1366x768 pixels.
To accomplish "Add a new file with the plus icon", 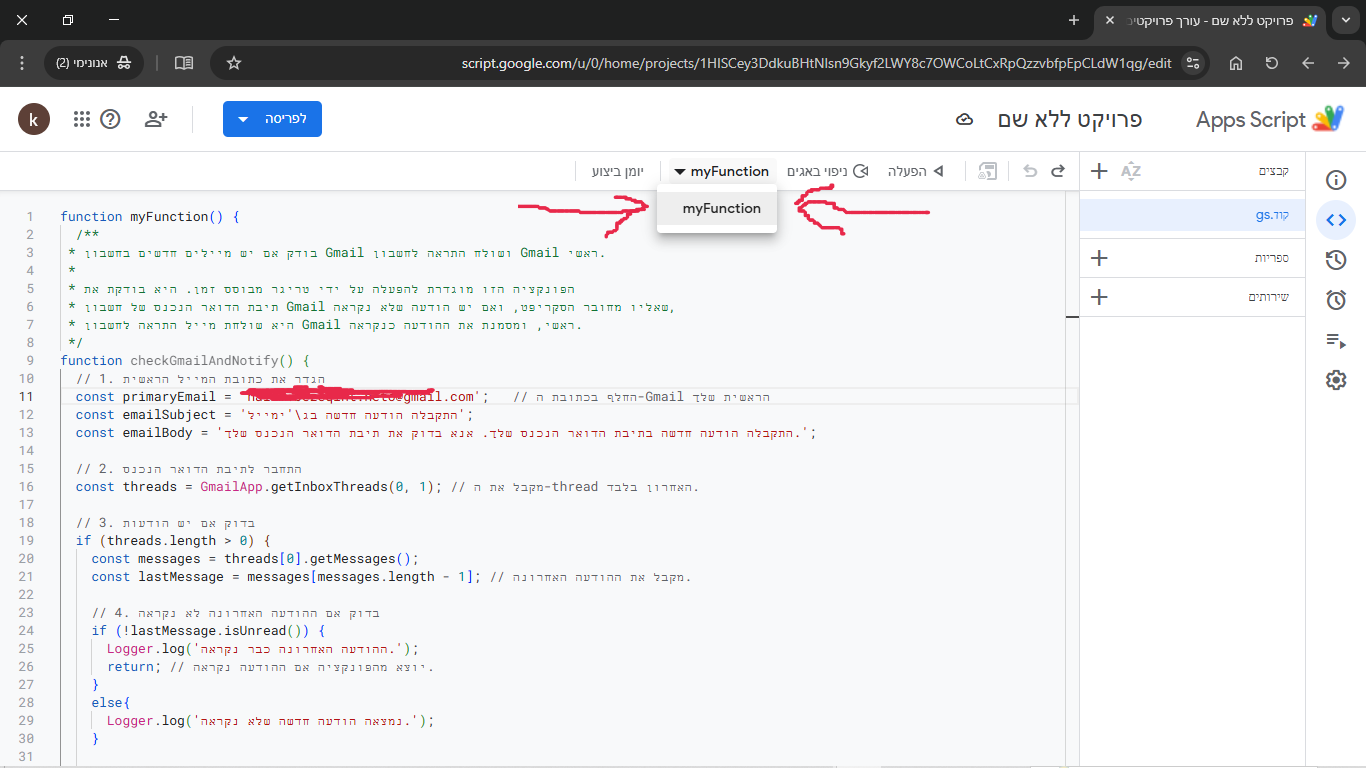I will click(1099, 171).
